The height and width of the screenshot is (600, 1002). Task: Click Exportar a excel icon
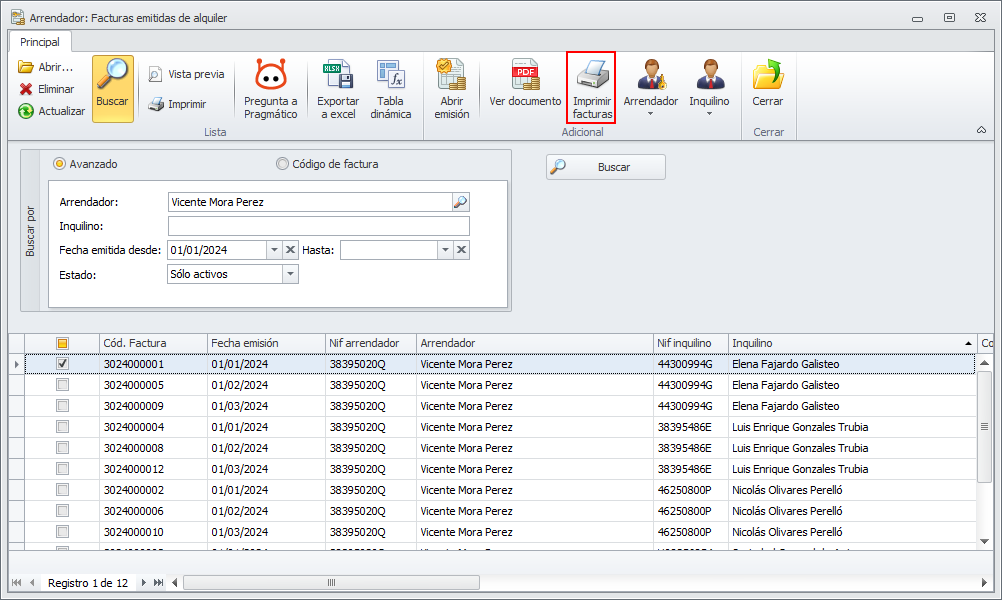coord(337,76)
